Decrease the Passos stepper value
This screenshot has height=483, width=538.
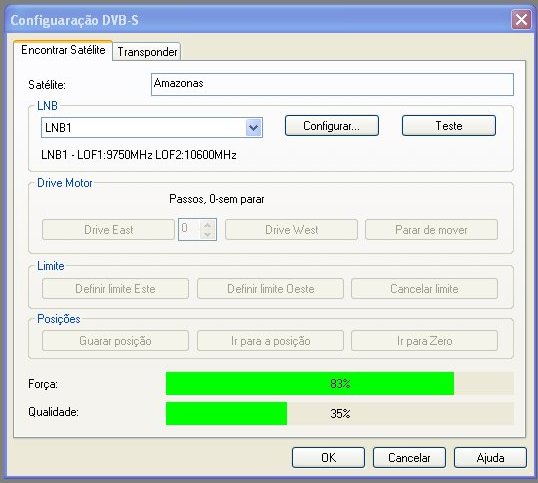208,234
